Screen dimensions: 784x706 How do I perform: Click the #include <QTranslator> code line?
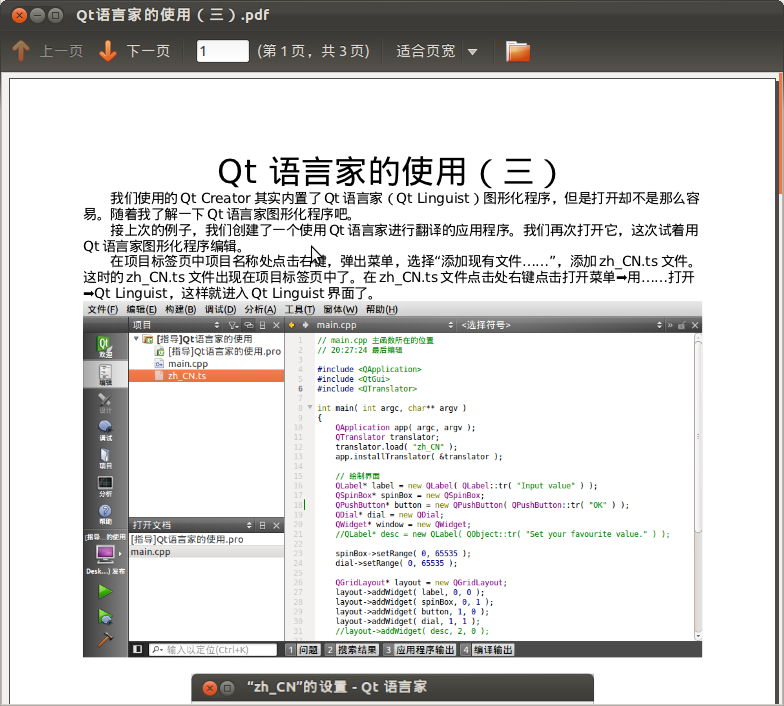366,388
